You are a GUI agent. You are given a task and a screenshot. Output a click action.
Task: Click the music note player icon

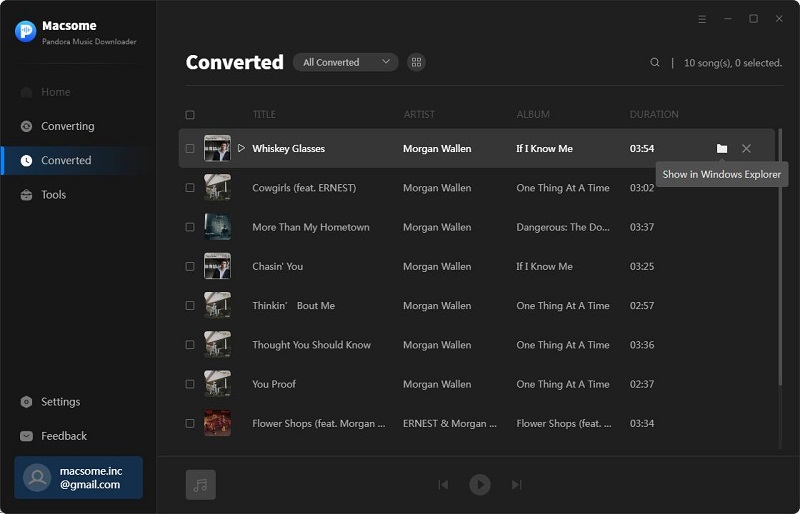201,485
